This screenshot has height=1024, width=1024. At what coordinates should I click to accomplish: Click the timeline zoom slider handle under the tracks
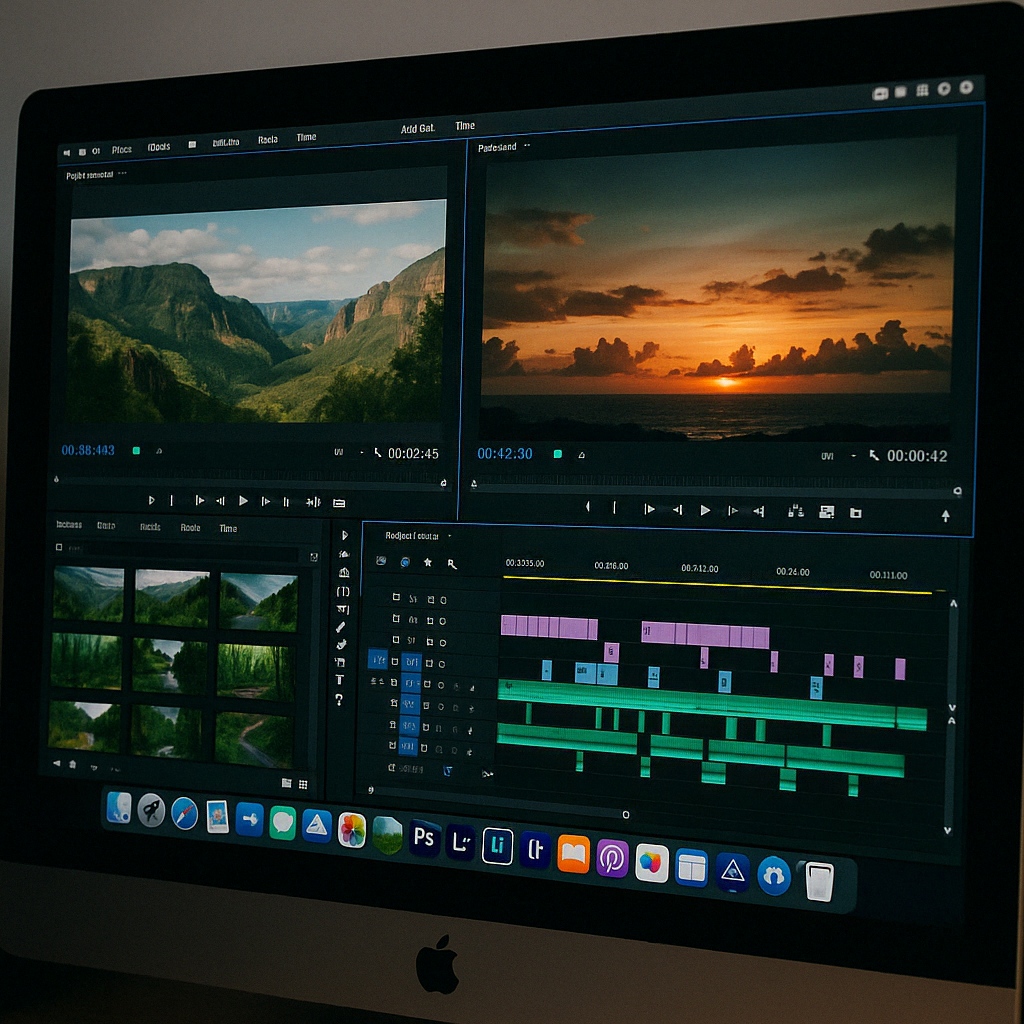point(626,815)
